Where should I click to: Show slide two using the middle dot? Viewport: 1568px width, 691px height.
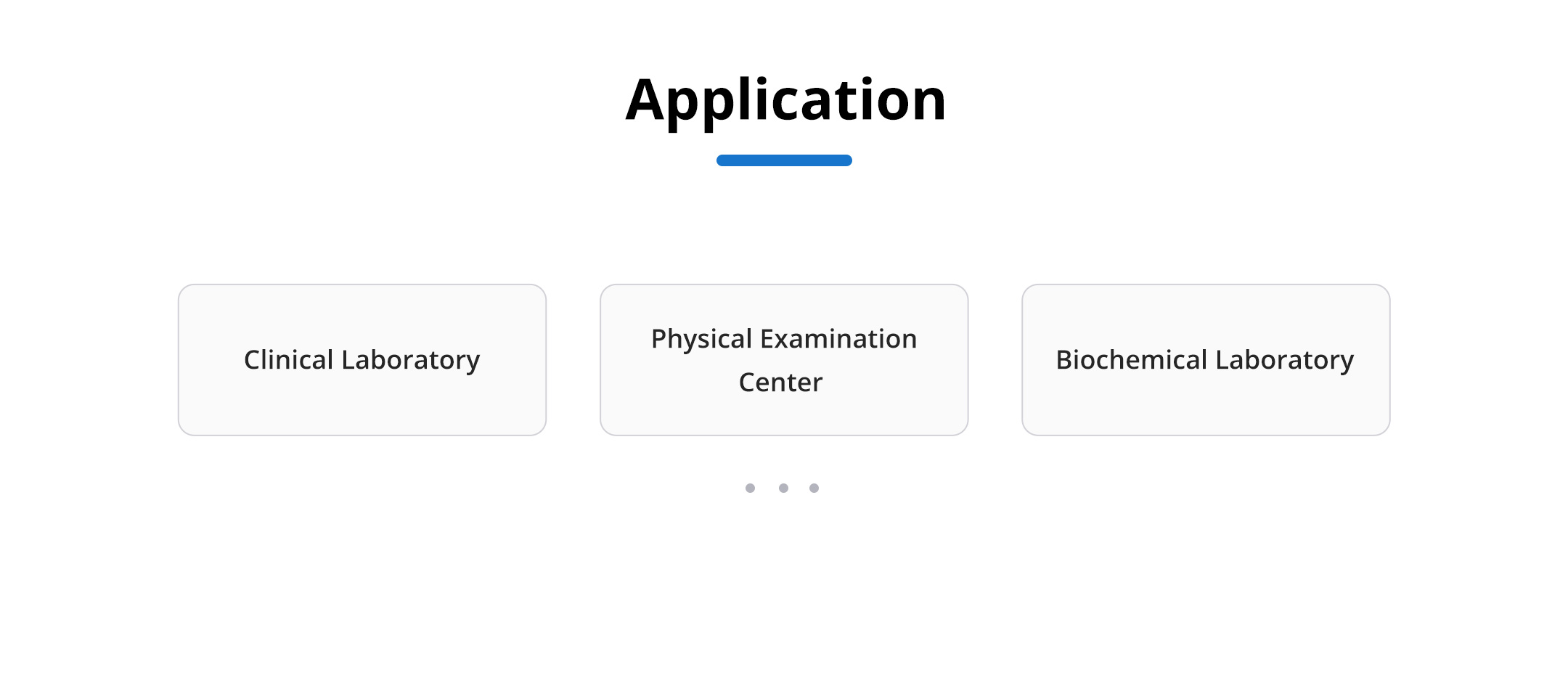tap(783, 488)
